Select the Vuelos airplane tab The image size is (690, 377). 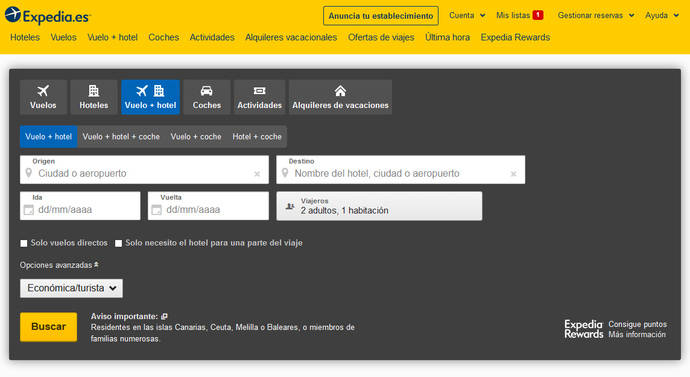tap(43, 97)
